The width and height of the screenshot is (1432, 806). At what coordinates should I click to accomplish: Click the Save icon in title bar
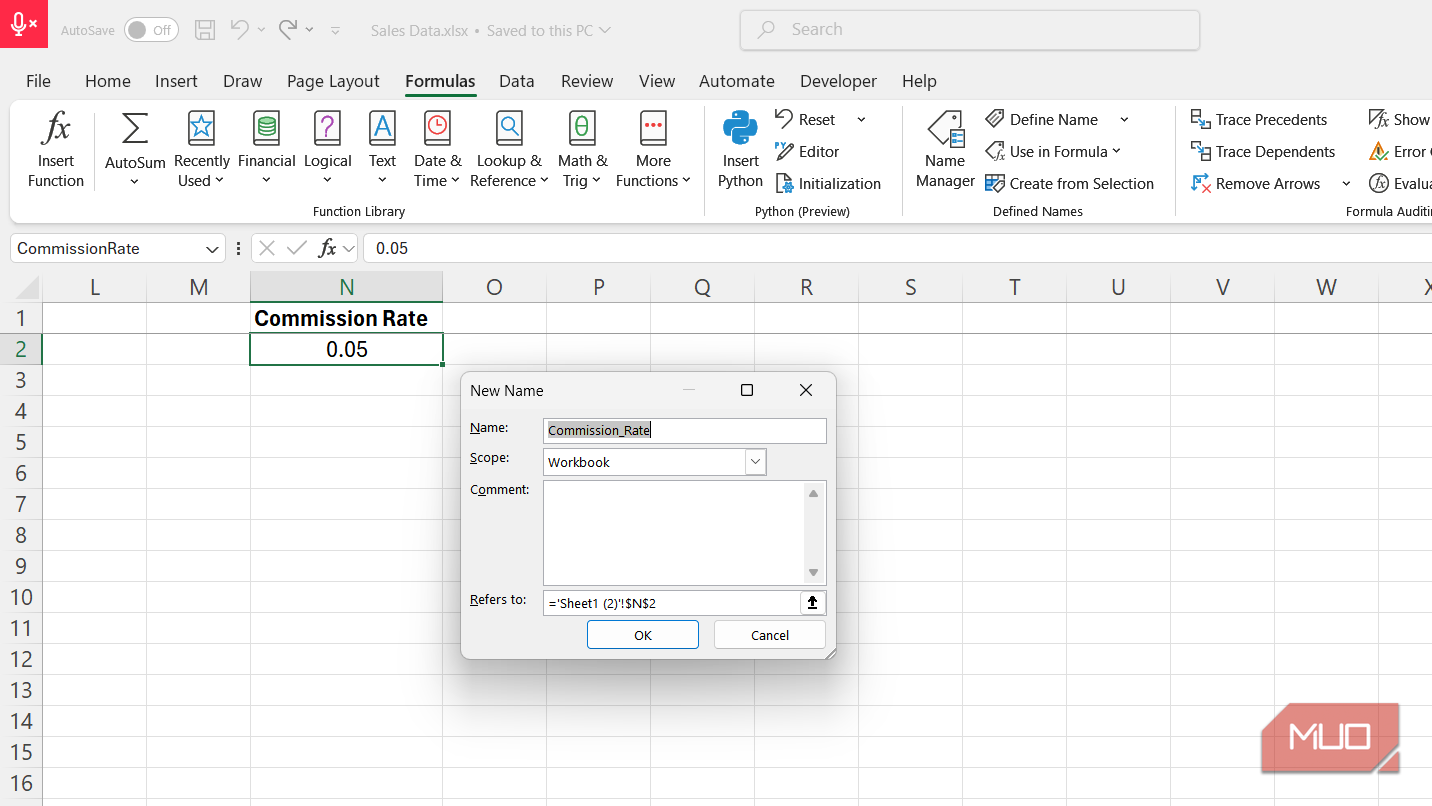pos(204,30)
